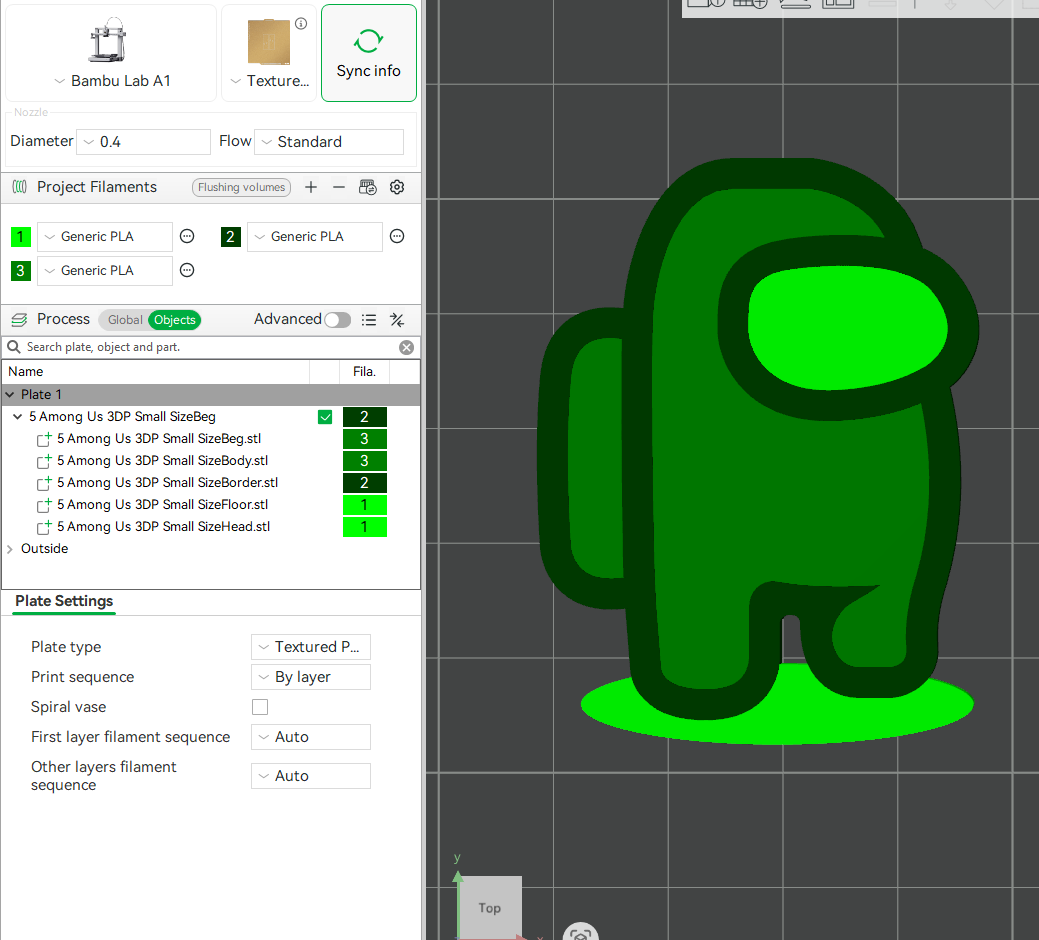
Task: Open settings for filament 1 Generic PLA
Action: pos(187,236)
